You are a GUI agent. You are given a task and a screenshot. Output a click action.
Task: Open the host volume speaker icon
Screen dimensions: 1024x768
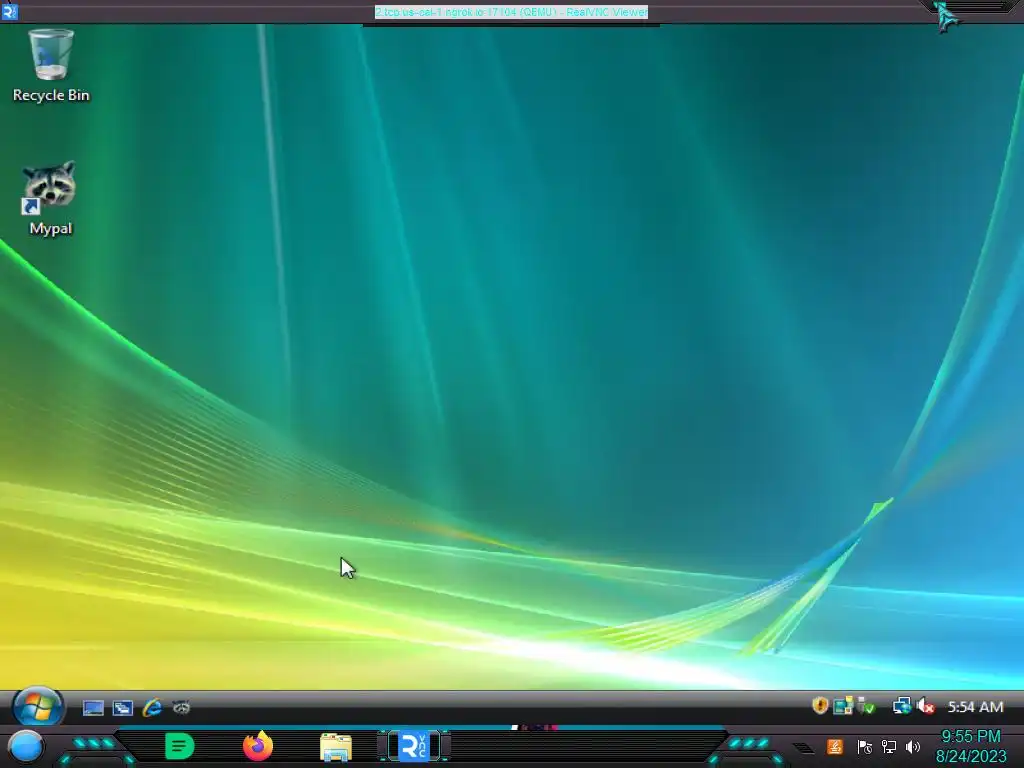click(913, 746)
